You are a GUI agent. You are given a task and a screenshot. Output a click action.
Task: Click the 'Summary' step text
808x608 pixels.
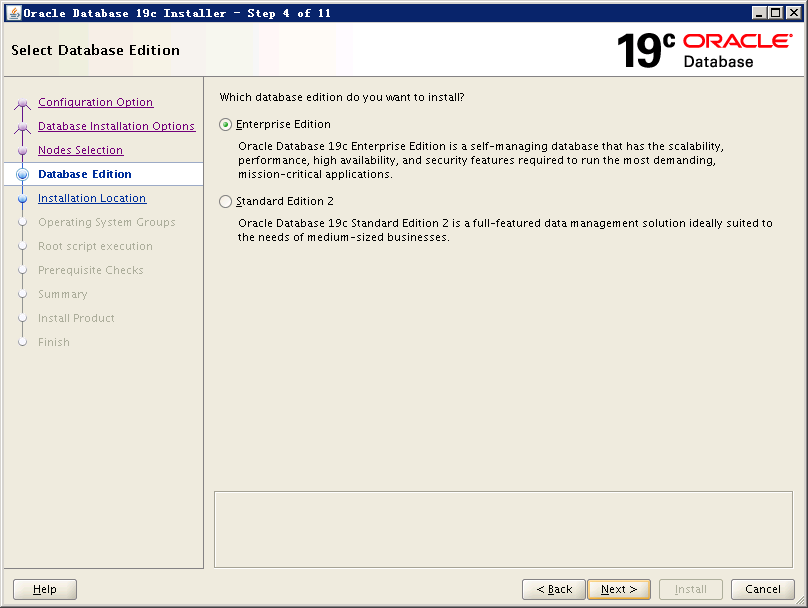63,294
